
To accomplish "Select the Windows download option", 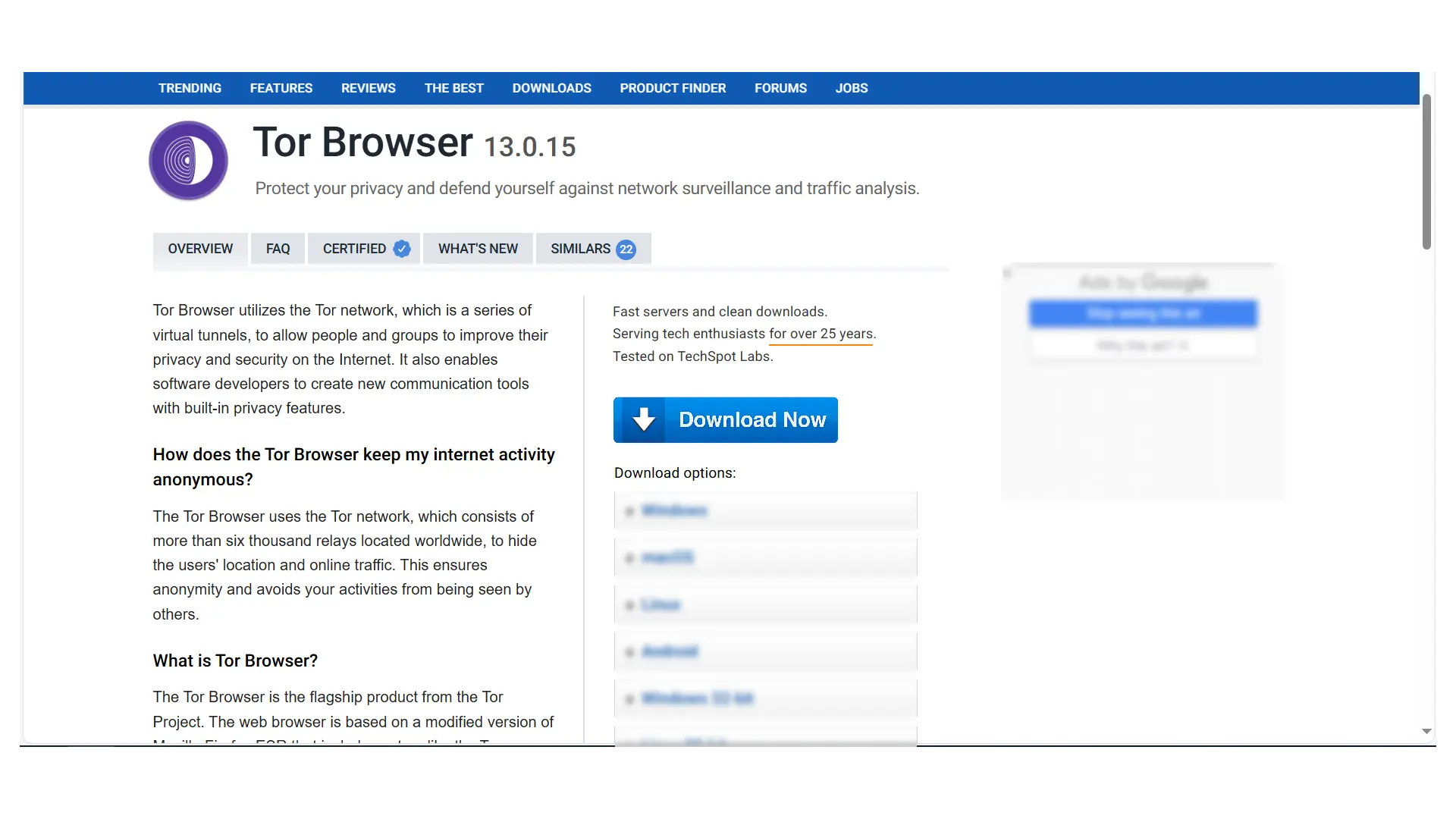I will click(x=765, y=510).
